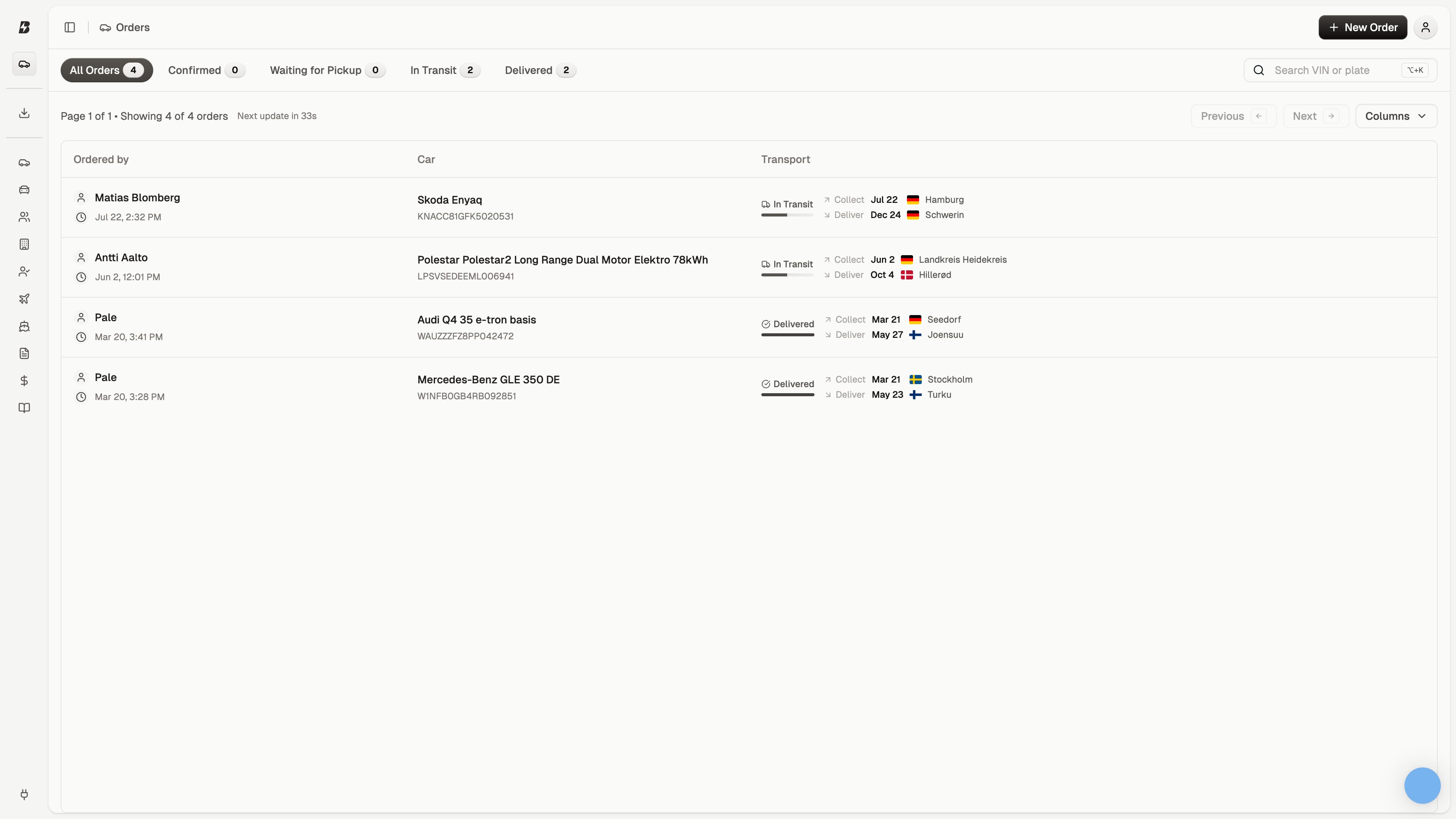The height and width of the screenshot is (819, 1456).
Task: Expand the Columns dropdown
Action: (1395, 116)
